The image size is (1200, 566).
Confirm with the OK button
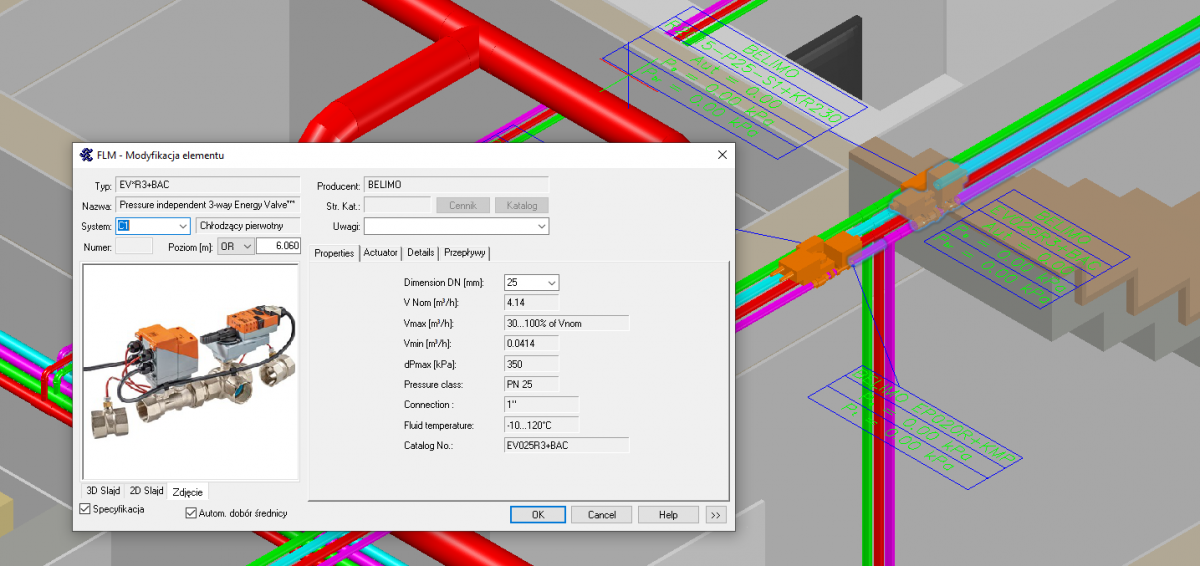[x=538, y=515]
